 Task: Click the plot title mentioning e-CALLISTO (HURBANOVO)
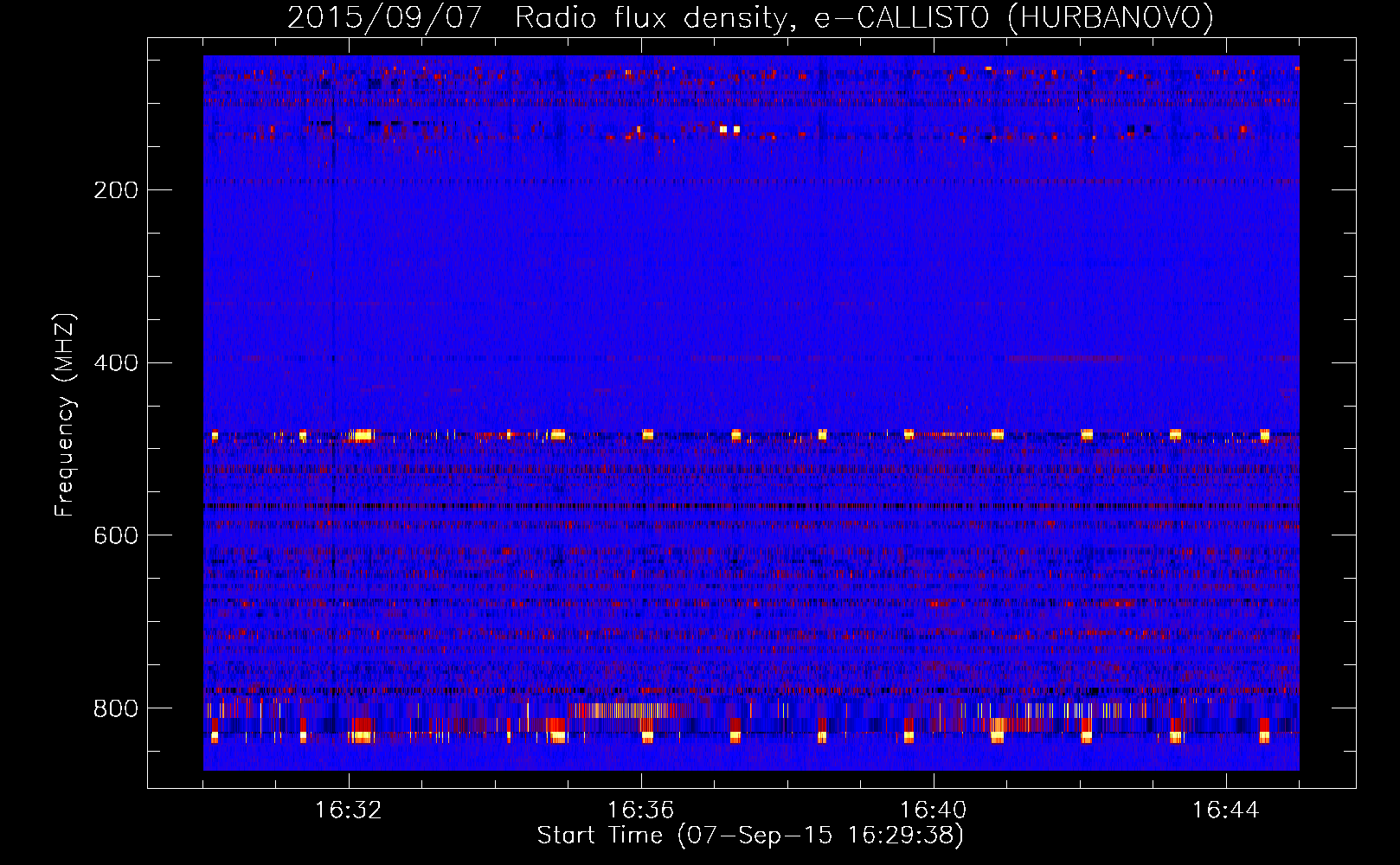coord(750,18)
